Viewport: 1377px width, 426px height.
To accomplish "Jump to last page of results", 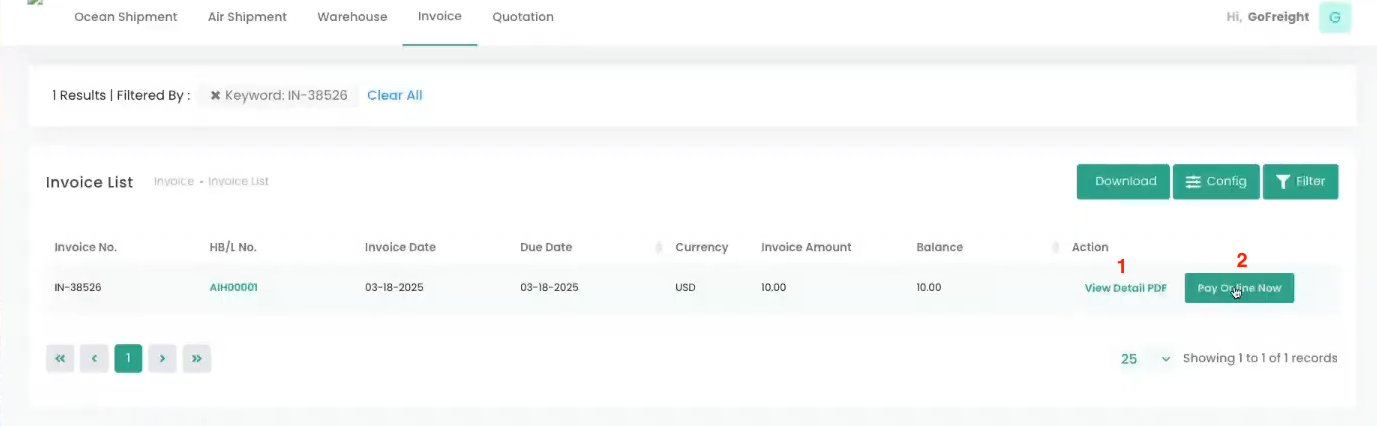I will click(x=196, y=358).
